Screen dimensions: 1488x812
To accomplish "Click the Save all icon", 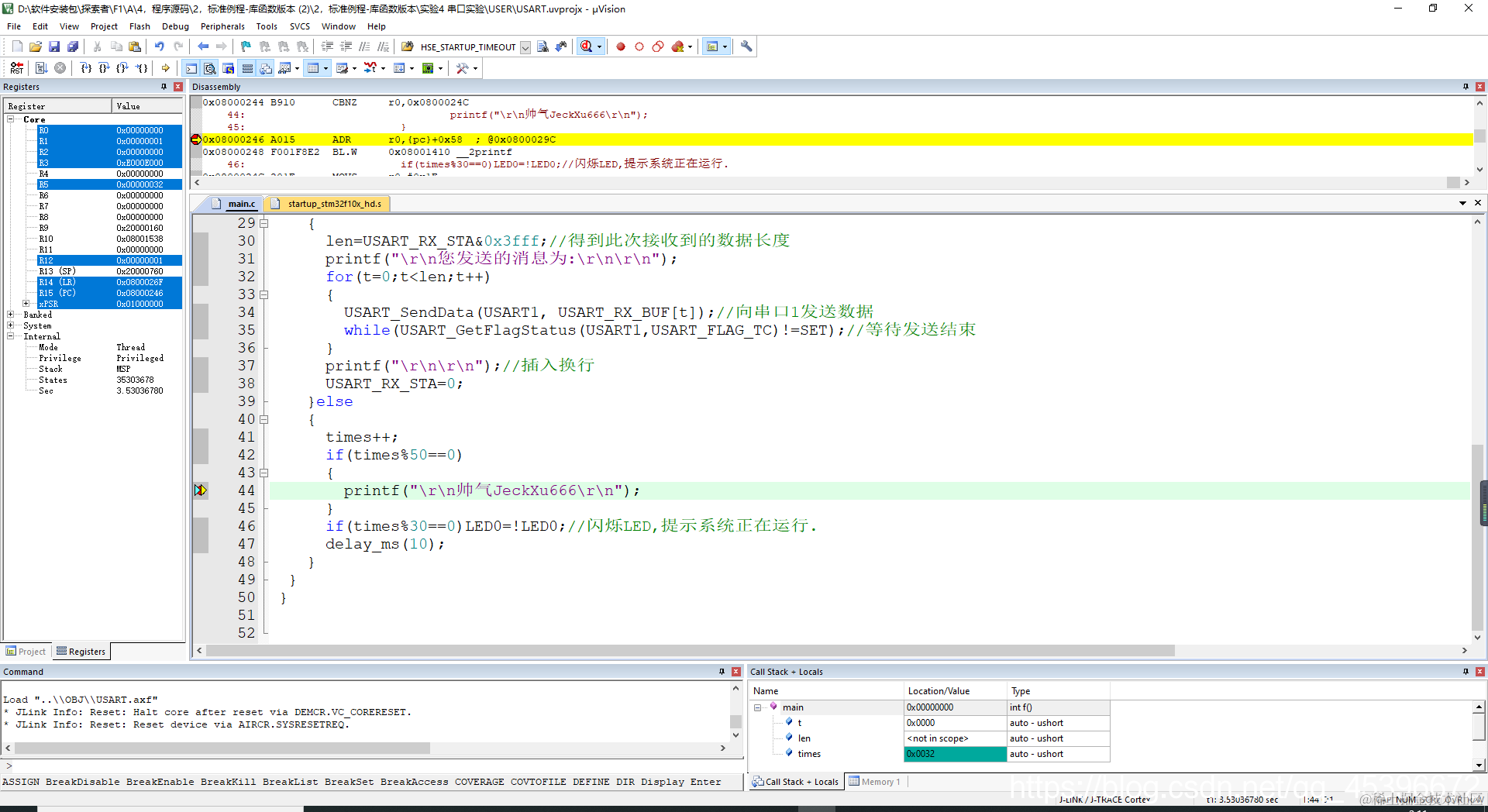I will click(x=73, y=46).
